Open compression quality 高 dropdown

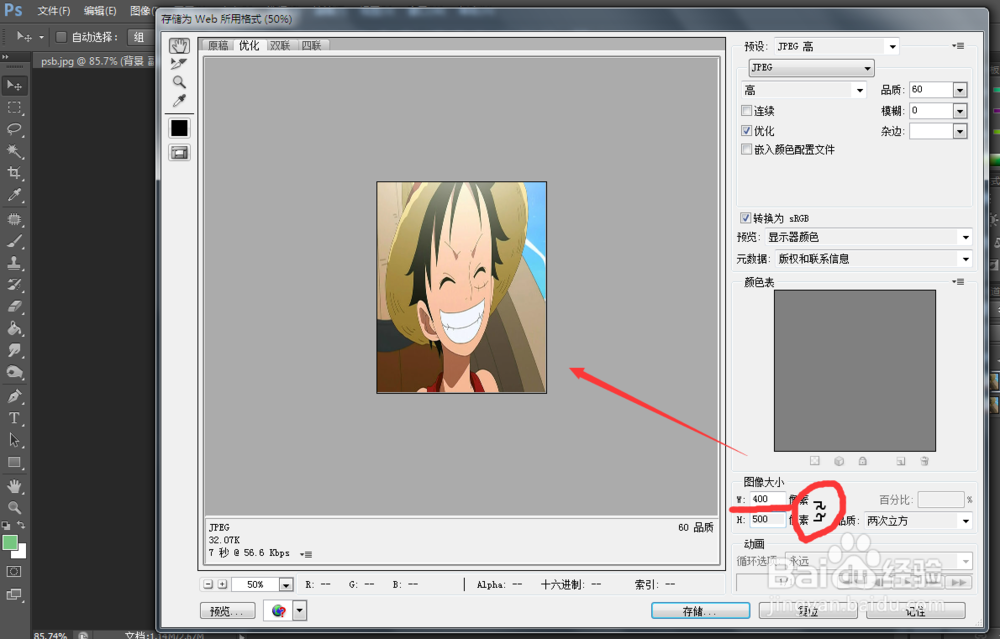pos(804,90)
